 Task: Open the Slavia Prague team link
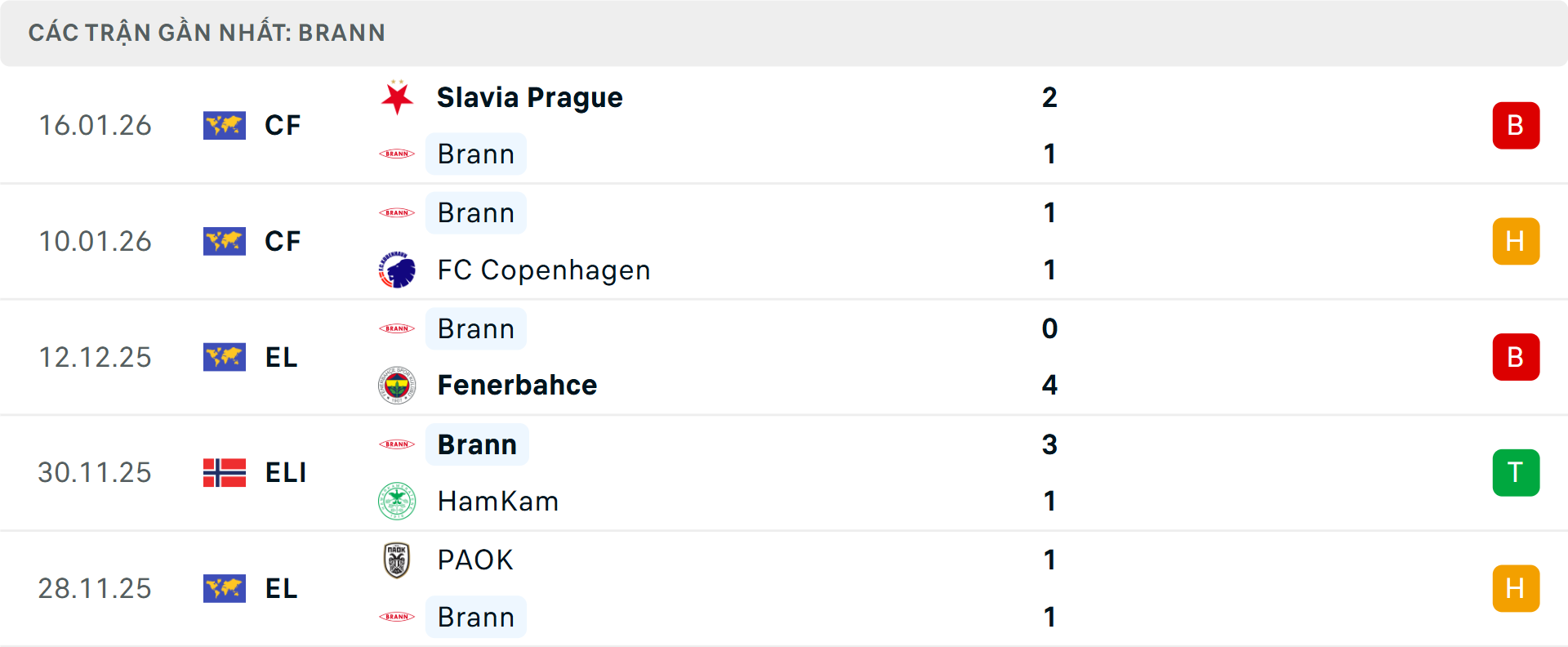529,98
